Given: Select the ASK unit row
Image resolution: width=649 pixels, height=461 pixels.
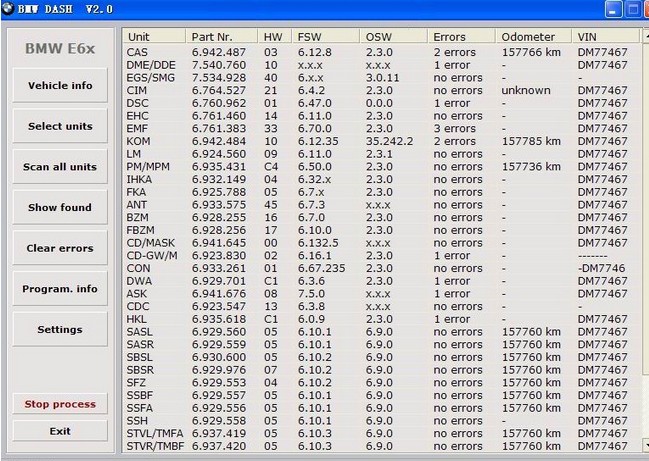Looking at the screenshot, I should pos(381,294).
